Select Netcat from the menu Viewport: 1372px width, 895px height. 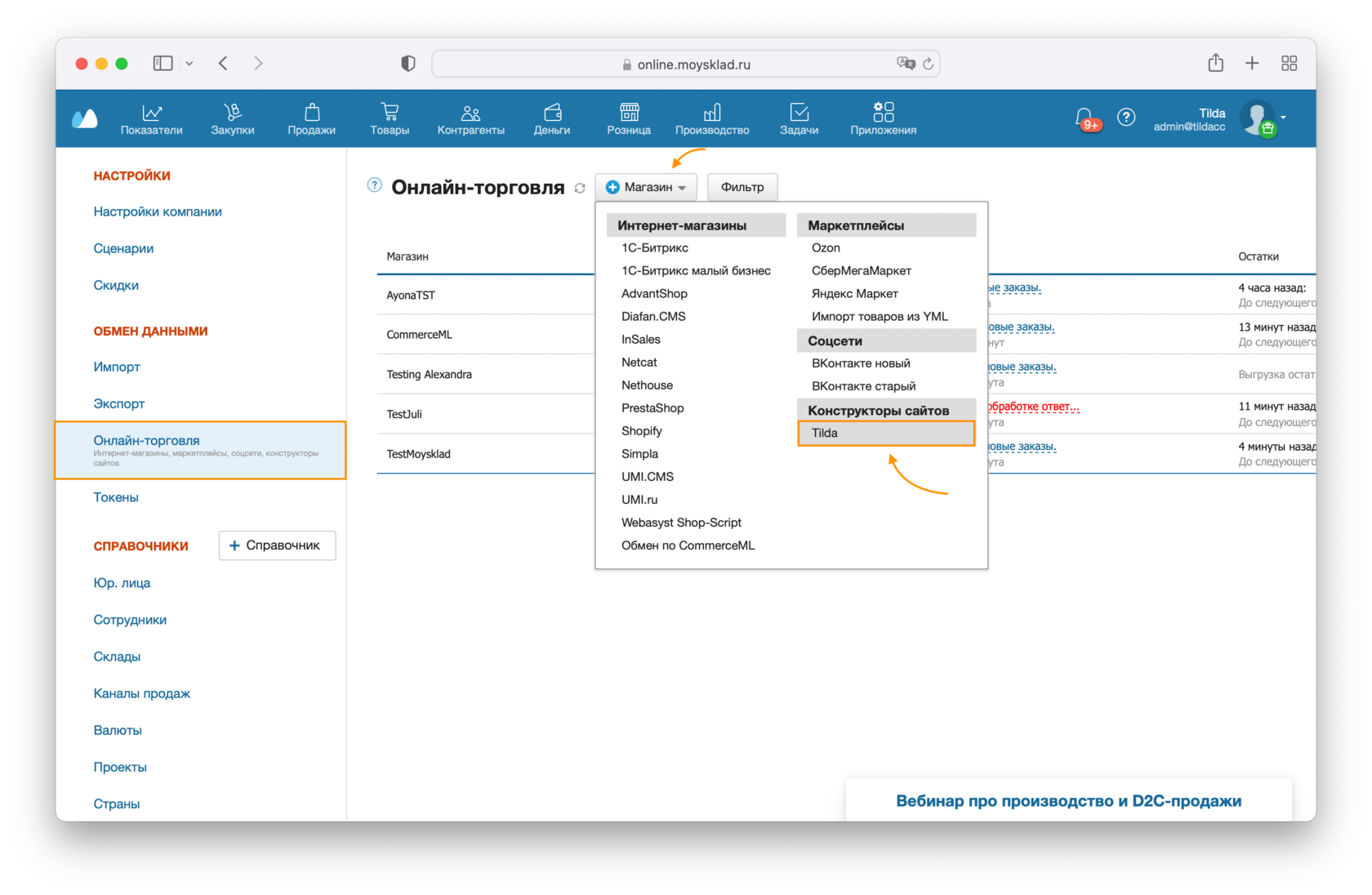[639, 362]
